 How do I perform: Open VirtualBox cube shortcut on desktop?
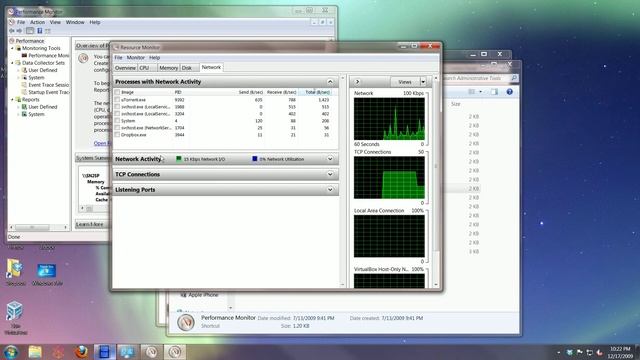tap(15, 311)
